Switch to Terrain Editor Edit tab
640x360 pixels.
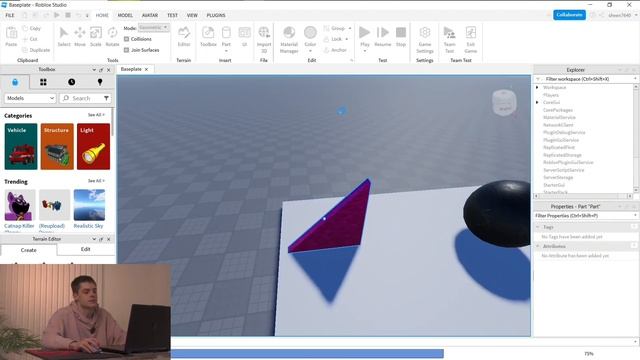coord(85,249)
